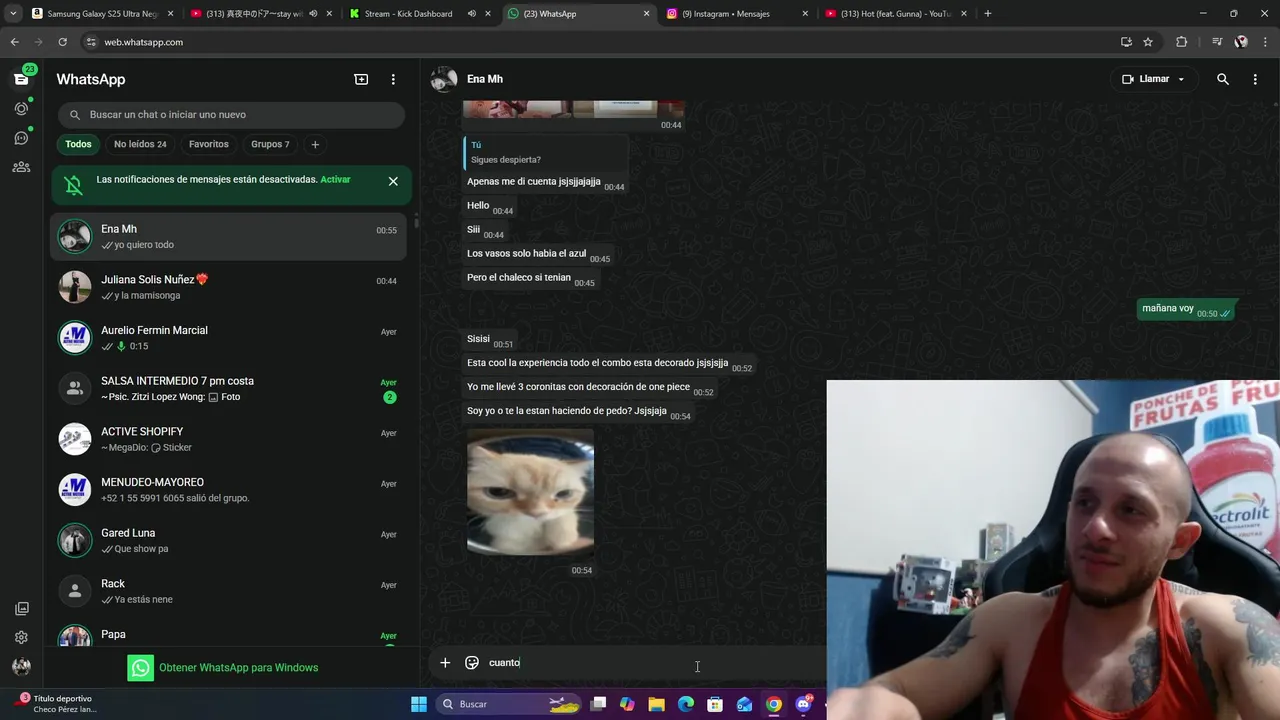Open the Juliana Solis Nuñez chat

click(228, 287)
